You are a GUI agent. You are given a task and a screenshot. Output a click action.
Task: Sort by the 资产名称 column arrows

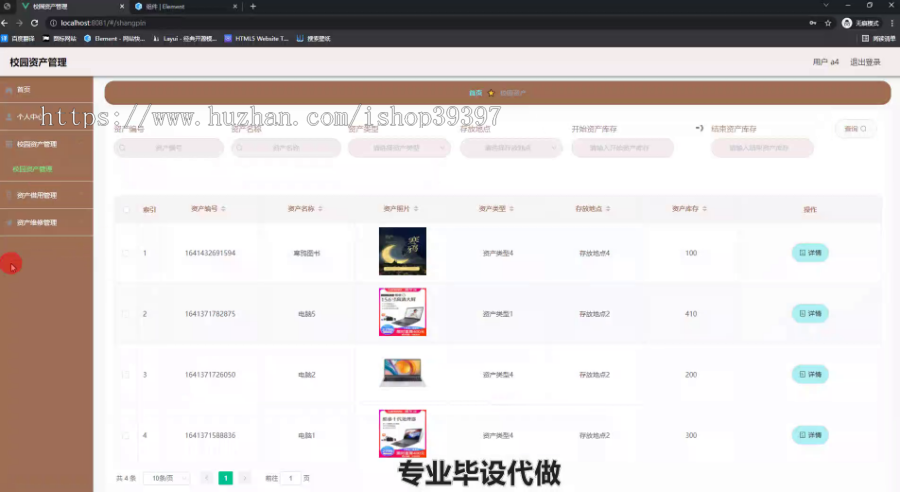point(320,209)
